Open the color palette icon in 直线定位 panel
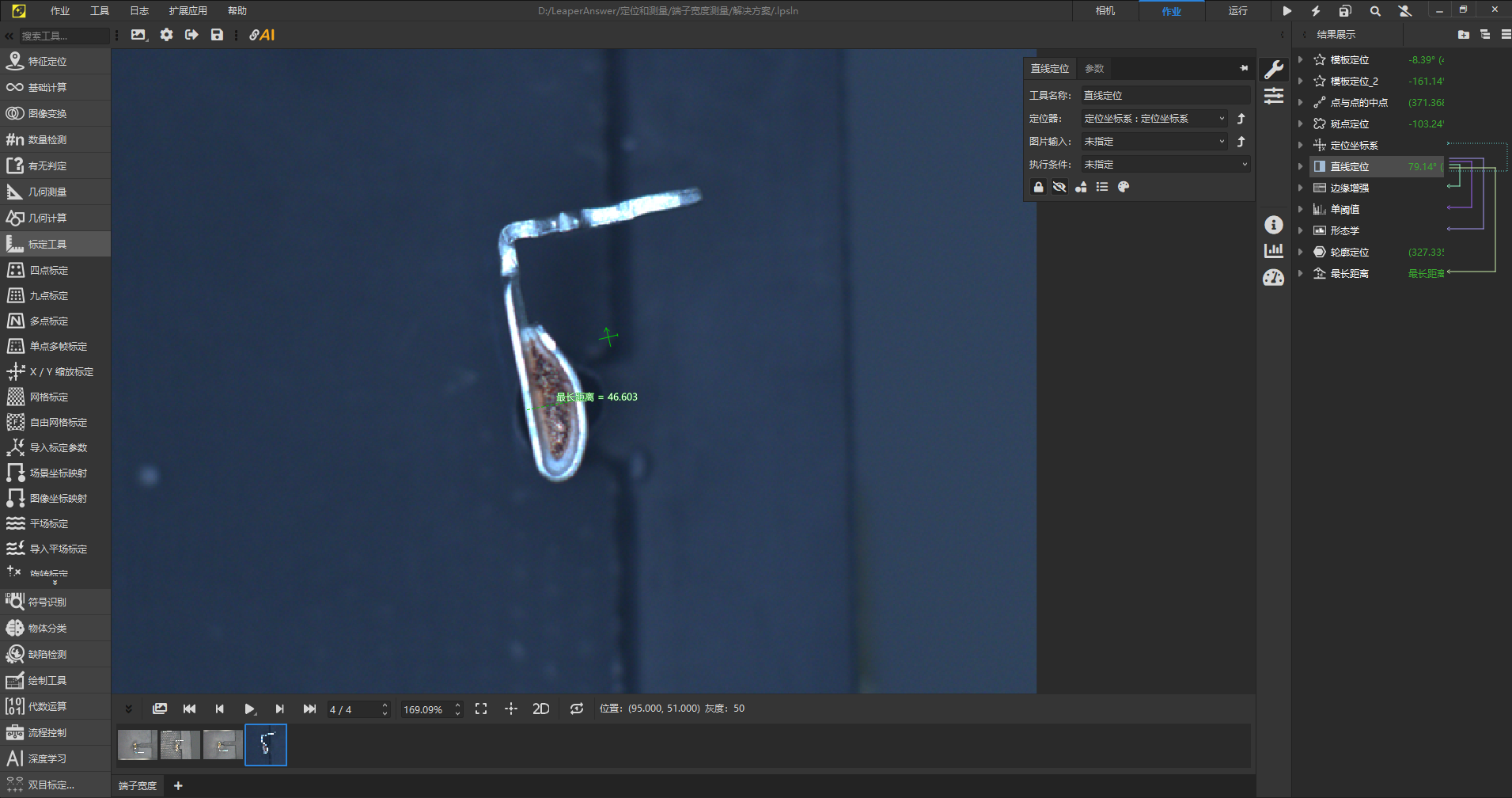This screenshot has width=1512, height=798. click(x=1124, y=187)
